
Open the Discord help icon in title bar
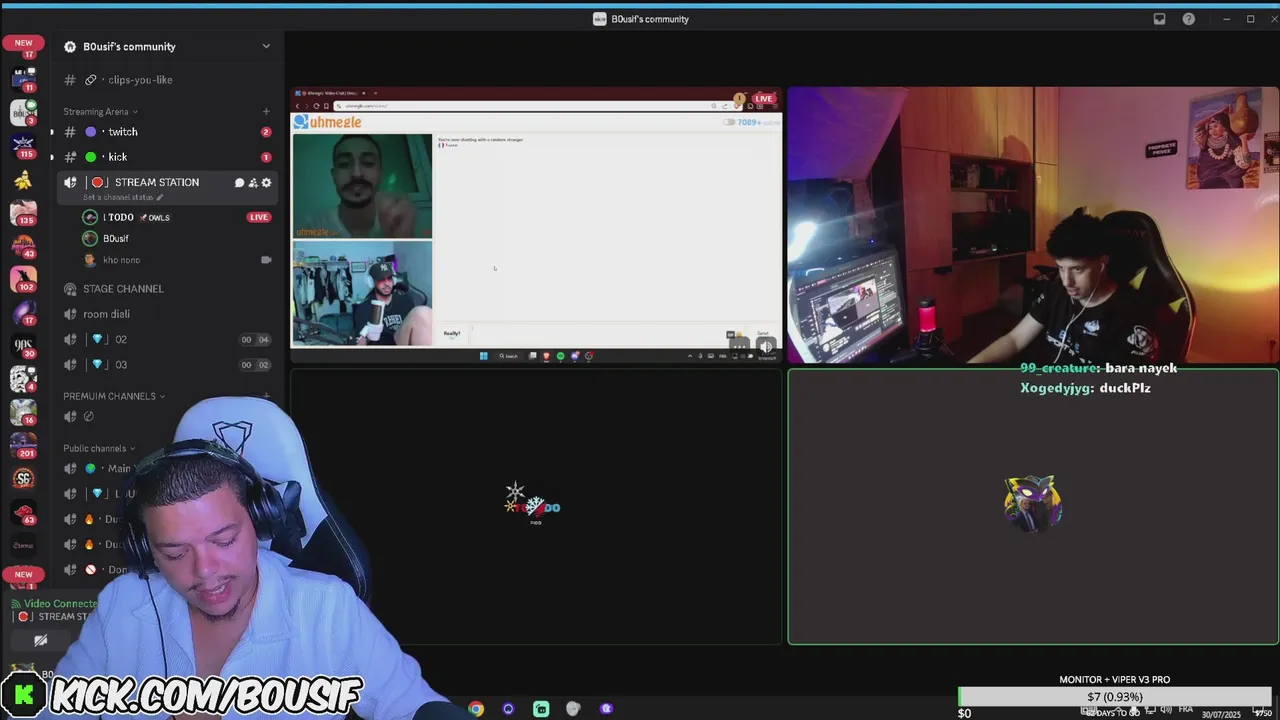coord(1188,19)
